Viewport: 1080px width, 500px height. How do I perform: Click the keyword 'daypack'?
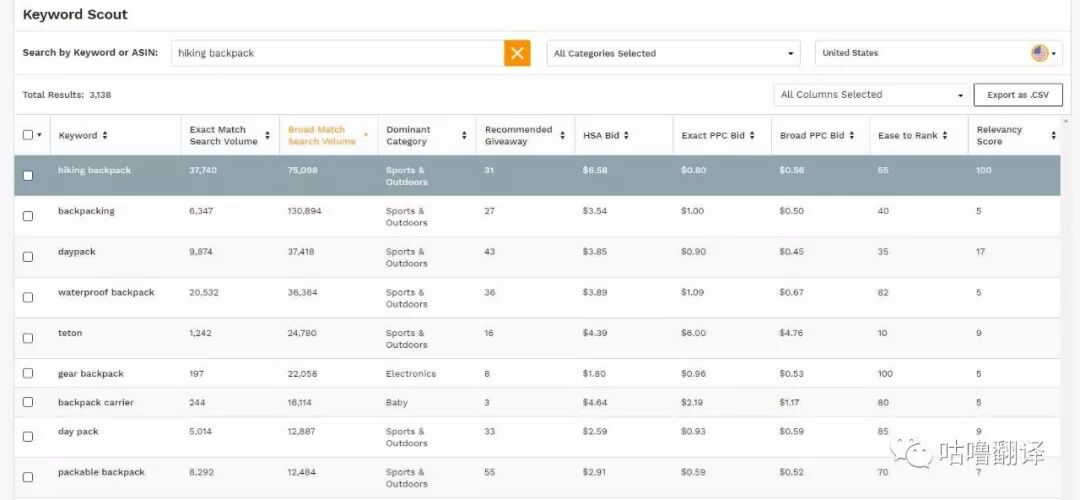click(76, 251)
